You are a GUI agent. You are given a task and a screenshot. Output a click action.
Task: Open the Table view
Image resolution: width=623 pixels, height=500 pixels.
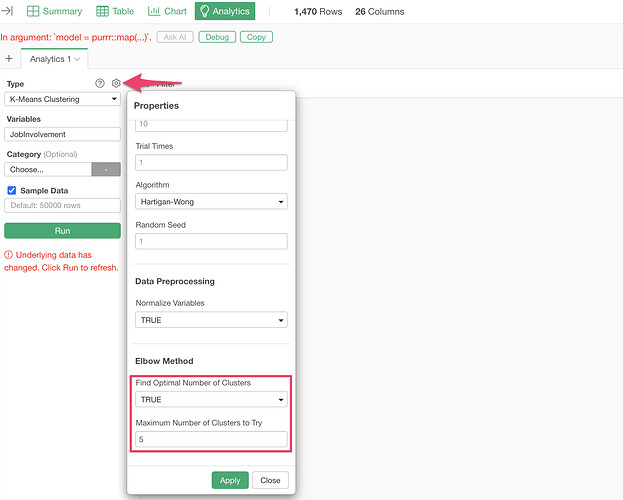pos(116,11)
